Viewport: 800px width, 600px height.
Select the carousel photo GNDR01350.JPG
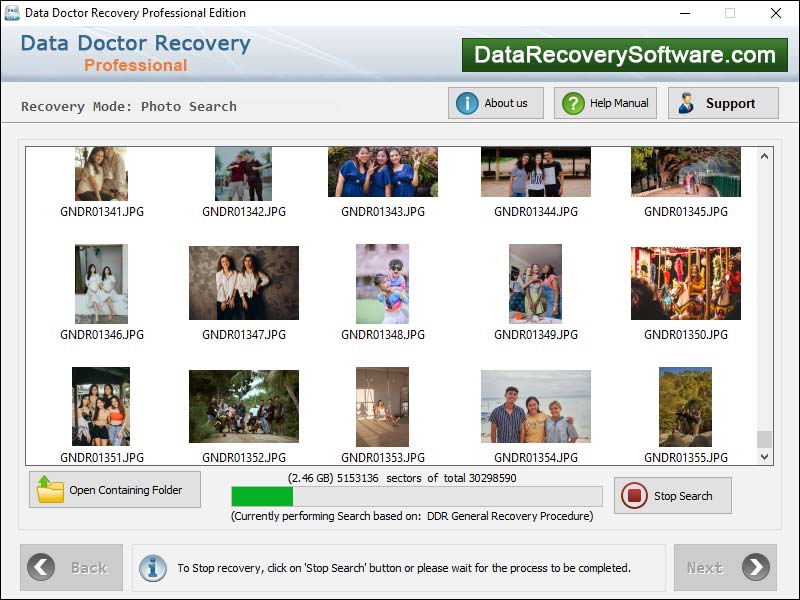[x=685, y=283]
